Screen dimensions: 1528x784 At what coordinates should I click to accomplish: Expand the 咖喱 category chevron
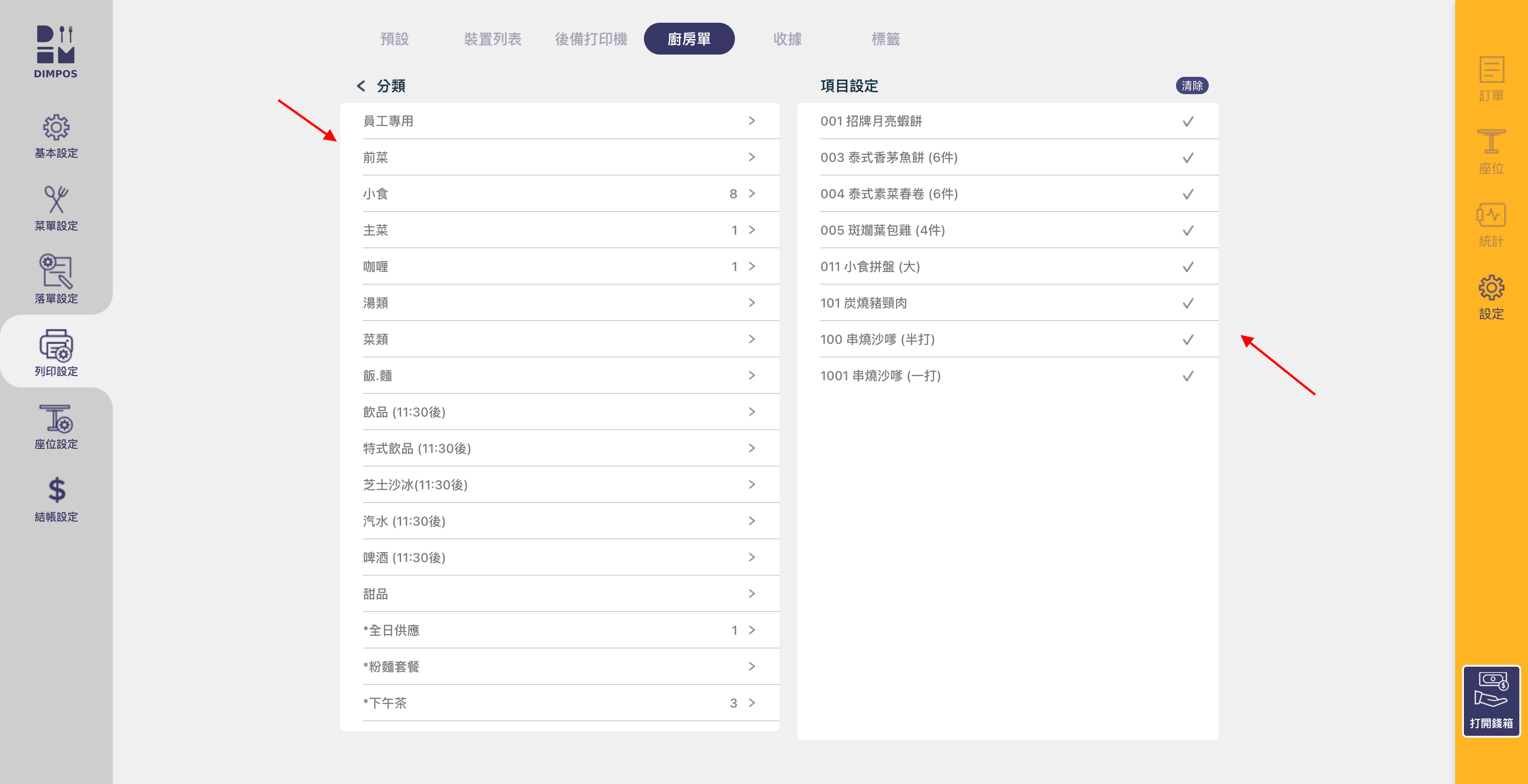752,266
